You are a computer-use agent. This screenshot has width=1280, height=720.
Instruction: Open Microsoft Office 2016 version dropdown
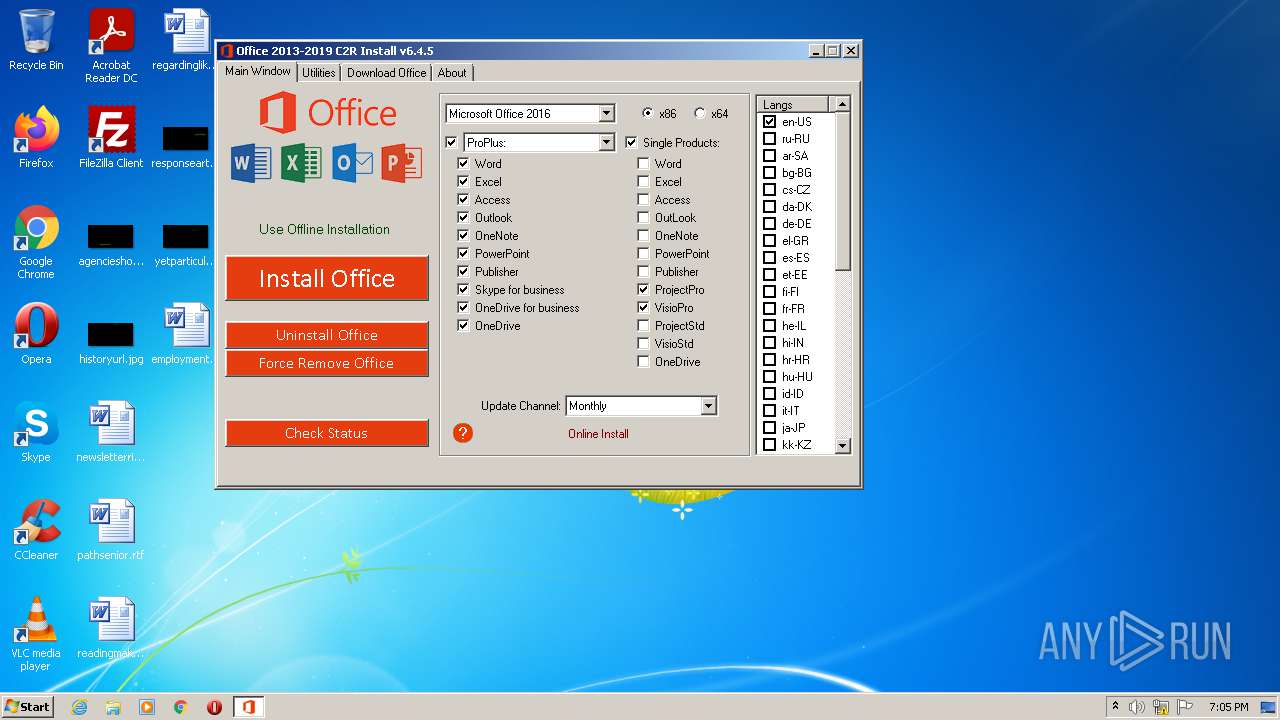pyautogui.click(x=606, y=113)
